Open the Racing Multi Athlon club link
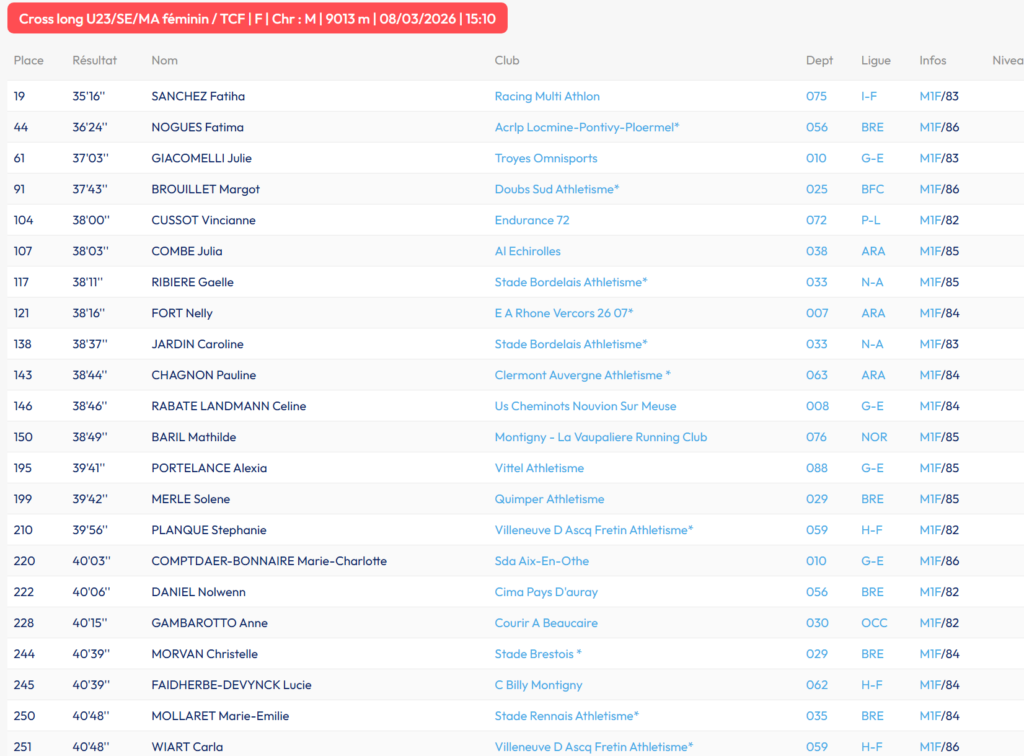This screenshot has width=1024, height=756. tap(547, 97)
